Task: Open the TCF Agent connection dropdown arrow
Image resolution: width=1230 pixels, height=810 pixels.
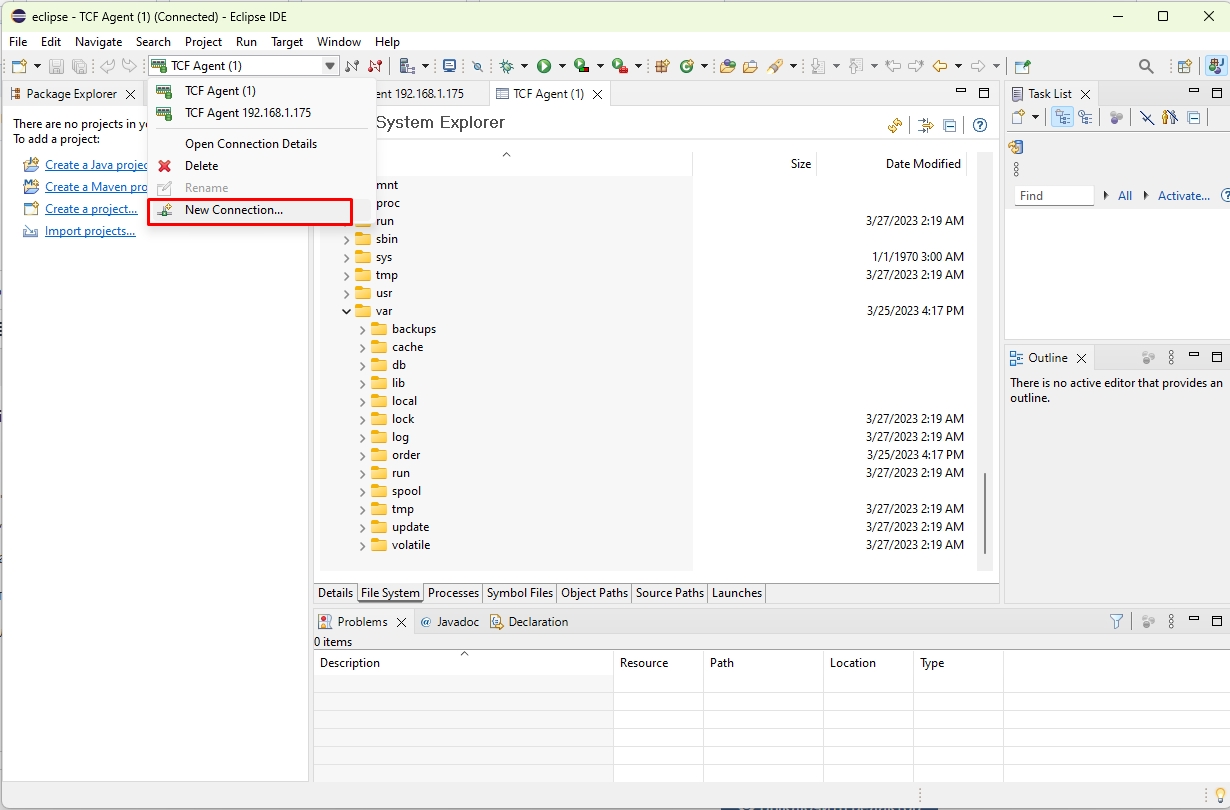Action: pyautogui.click(x=330, y=66)
